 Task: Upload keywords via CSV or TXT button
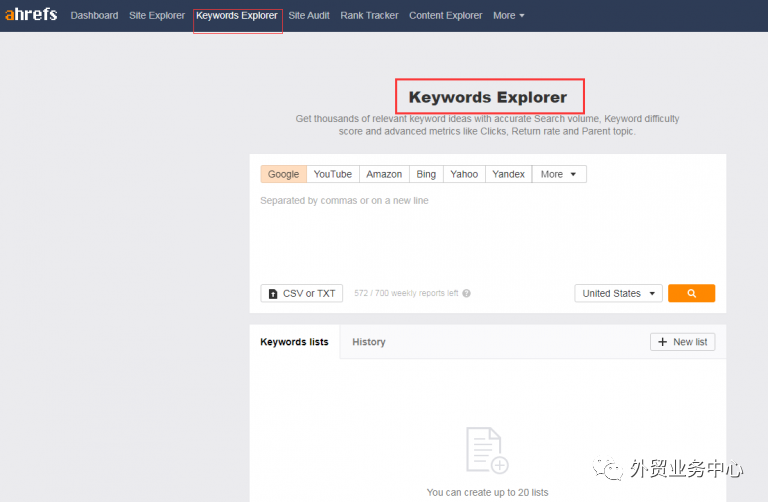[302, 293]
